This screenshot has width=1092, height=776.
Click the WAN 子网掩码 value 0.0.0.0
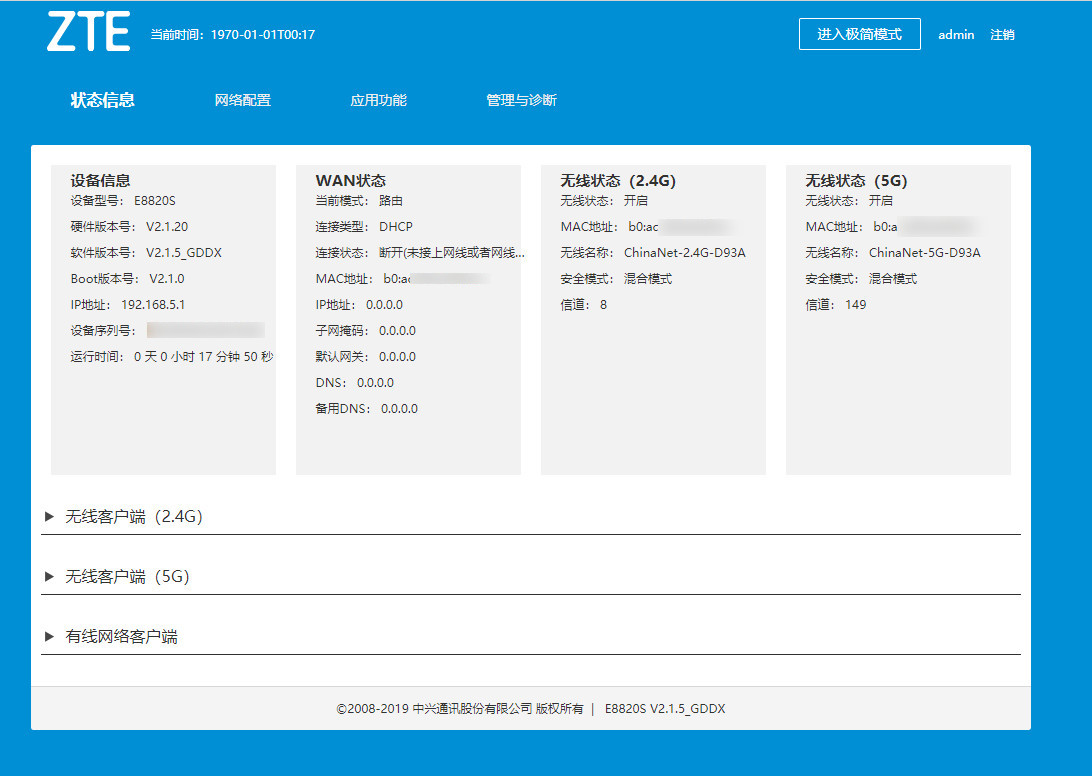[x=397, y=331]
